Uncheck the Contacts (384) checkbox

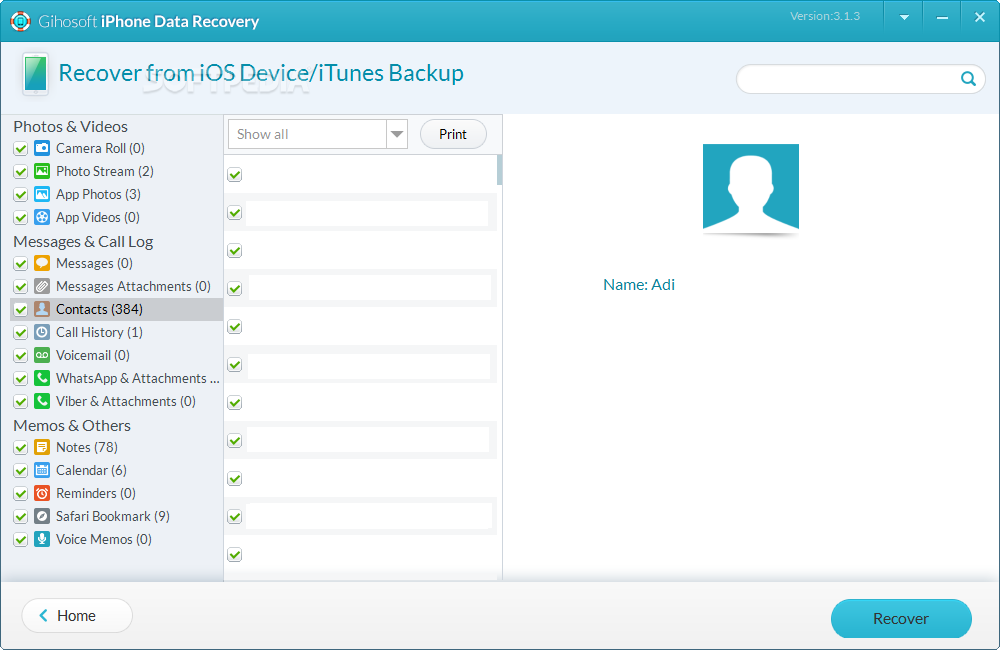pos(20,309)
